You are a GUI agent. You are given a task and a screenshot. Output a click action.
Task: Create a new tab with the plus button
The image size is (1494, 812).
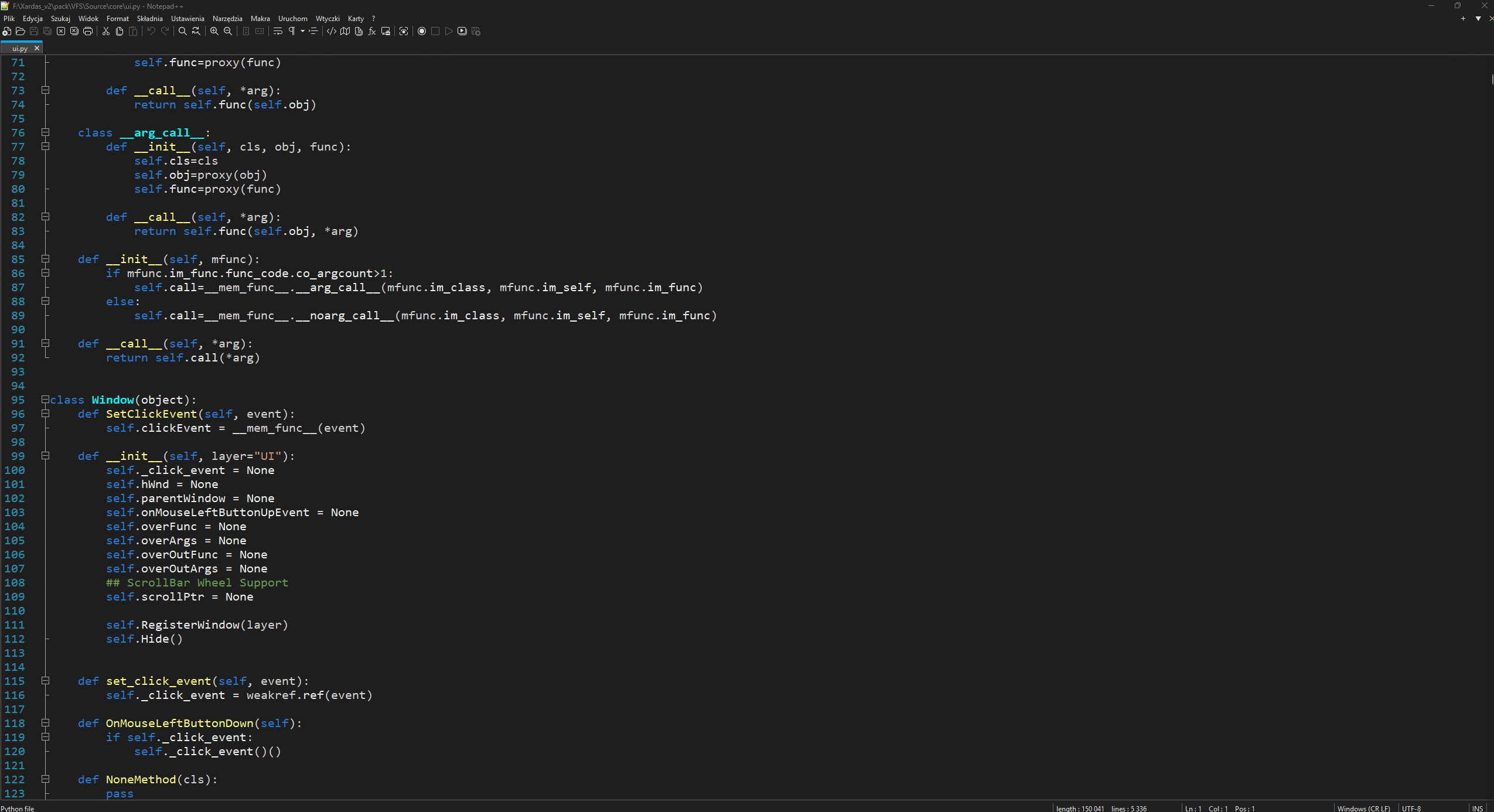point(1464,18)
